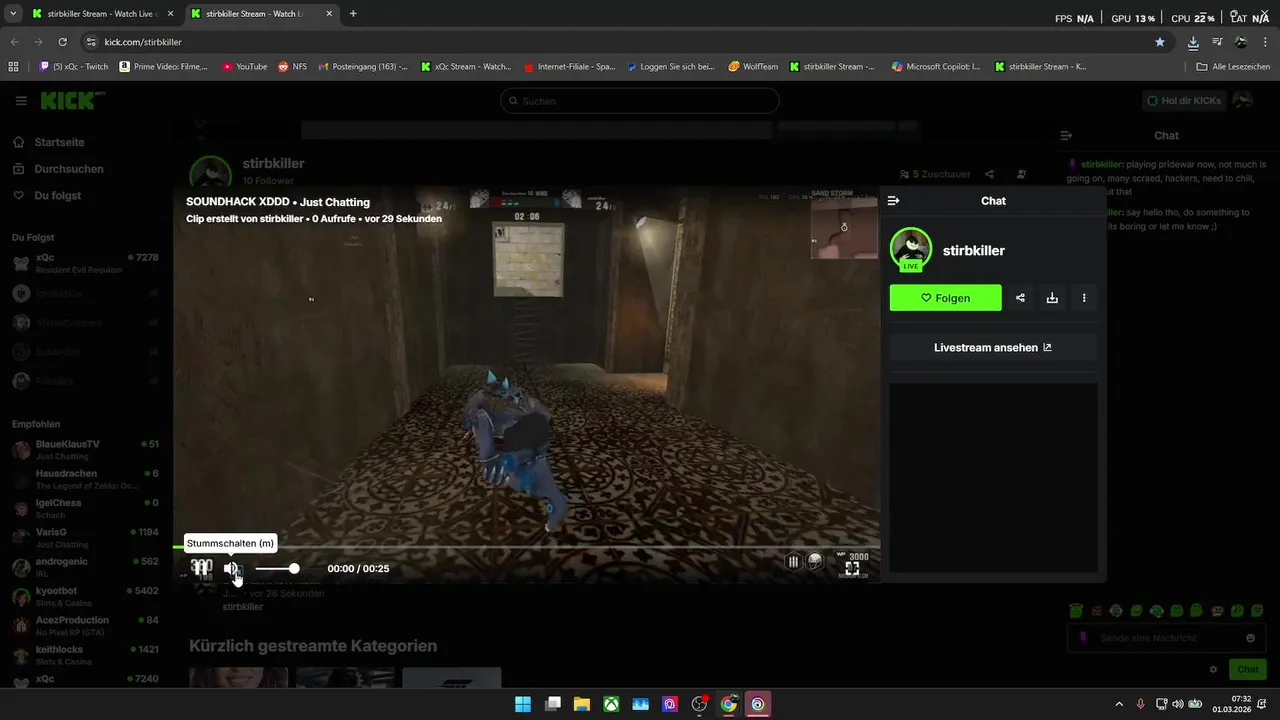Open the clip's three-dot more menu
This screenshot has width=1280, height=720.
click(1084, 298)
